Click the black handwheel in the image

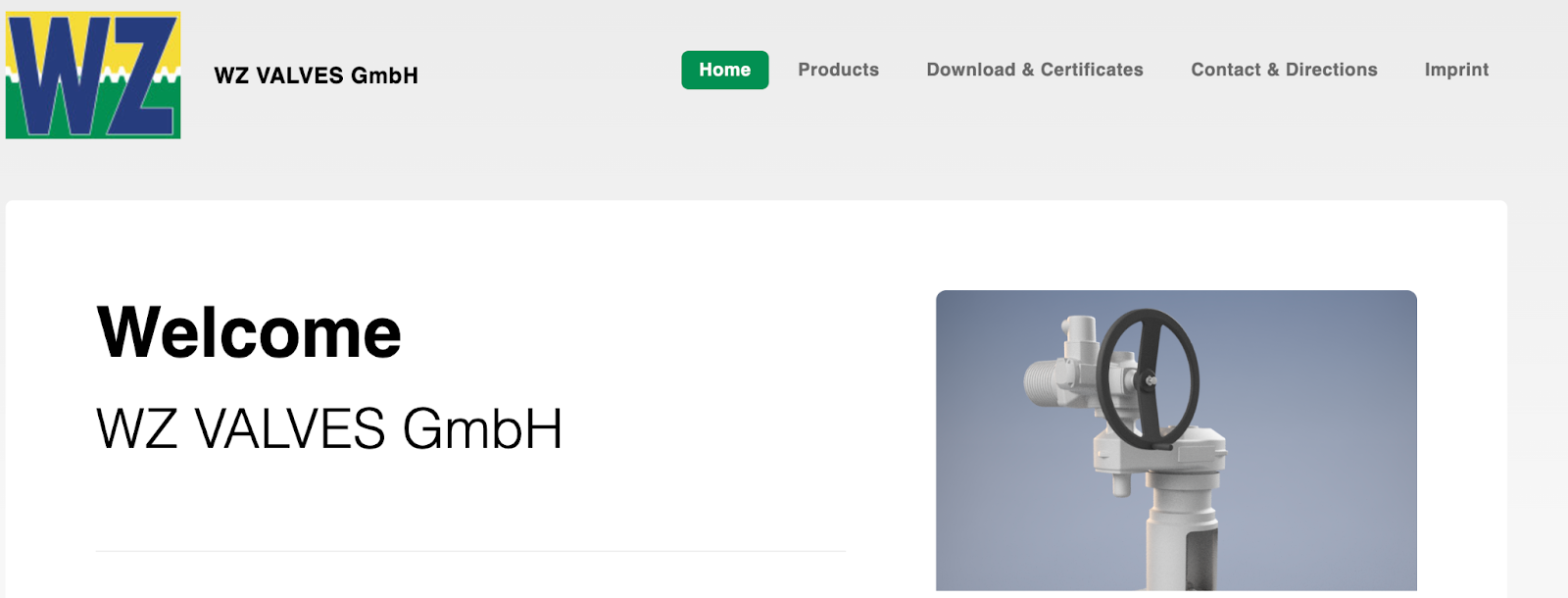tap(1149, 377)
